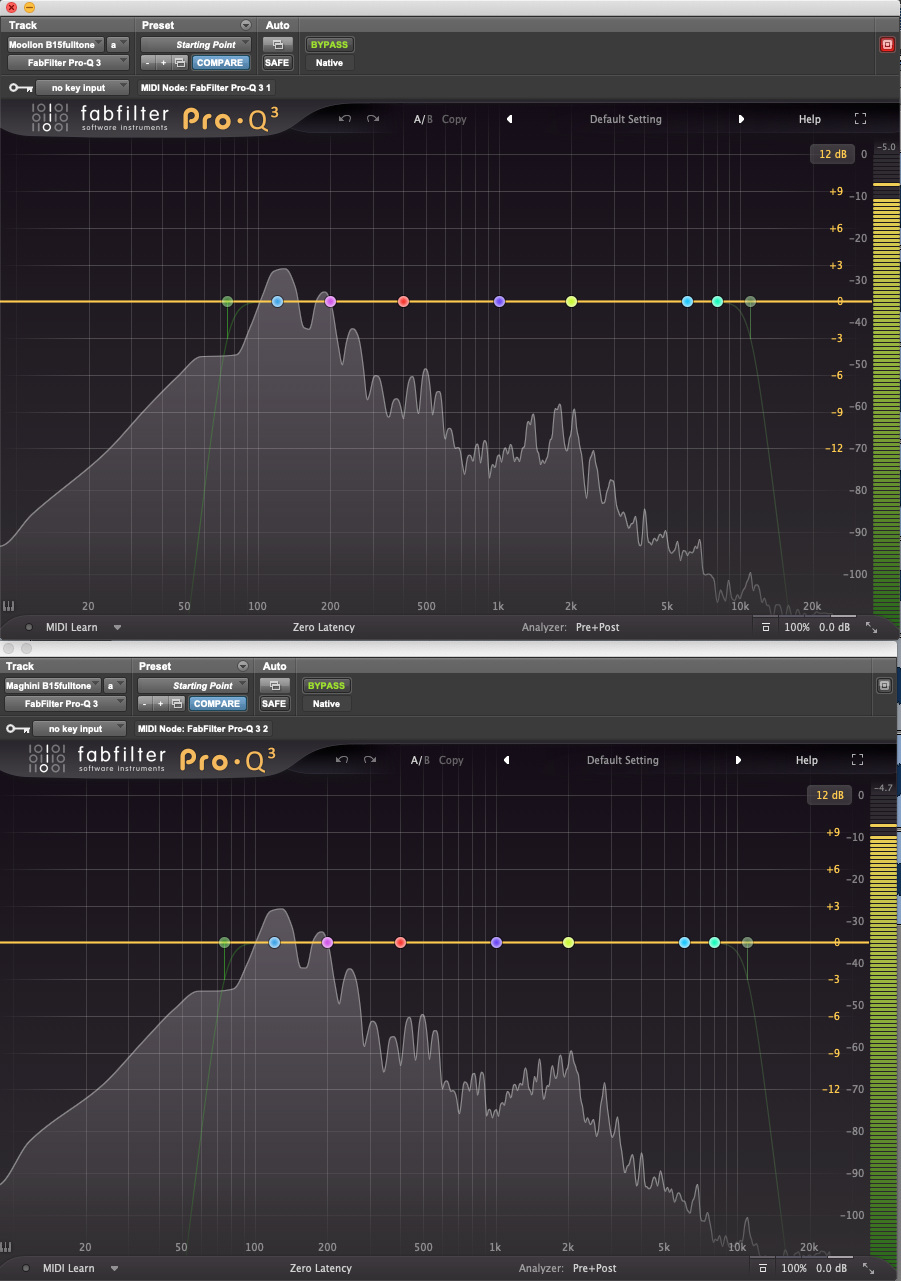Go to next preset in Mooilon window
The height and width of the screenshot is (1281, 901).
(741, 119)
